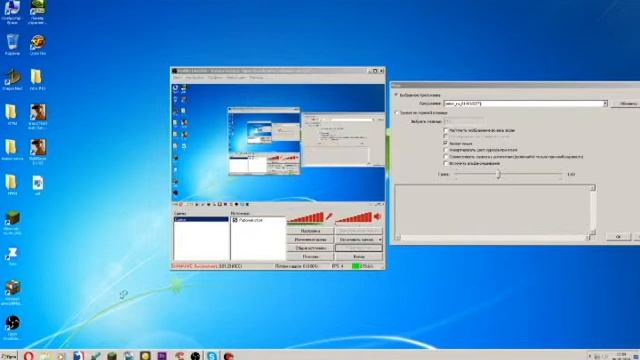Toggle the source checkbox next to Рабочий стол

(x=235, y=220)
